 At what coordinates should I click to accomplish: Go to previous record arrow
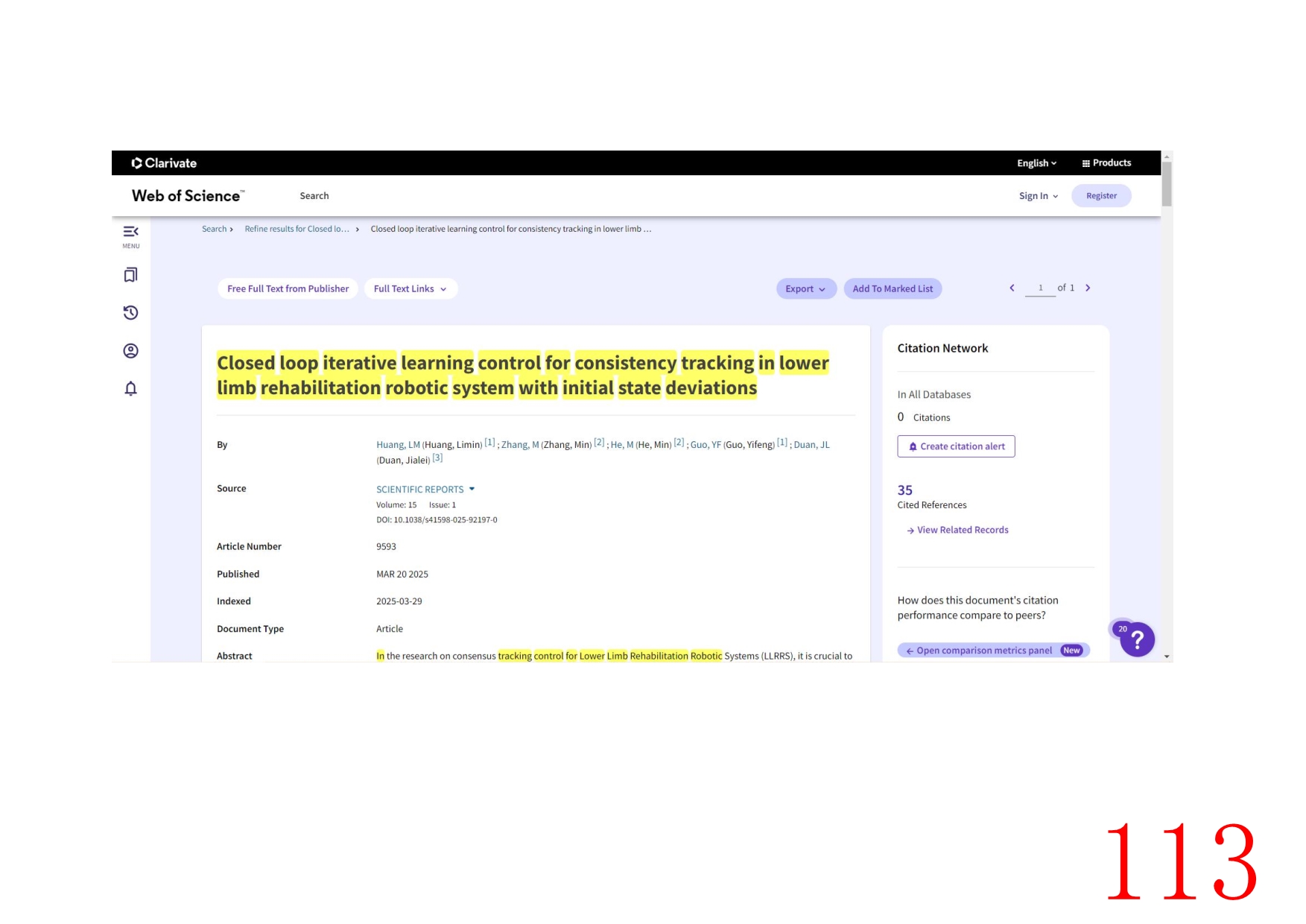(1012, 288)
